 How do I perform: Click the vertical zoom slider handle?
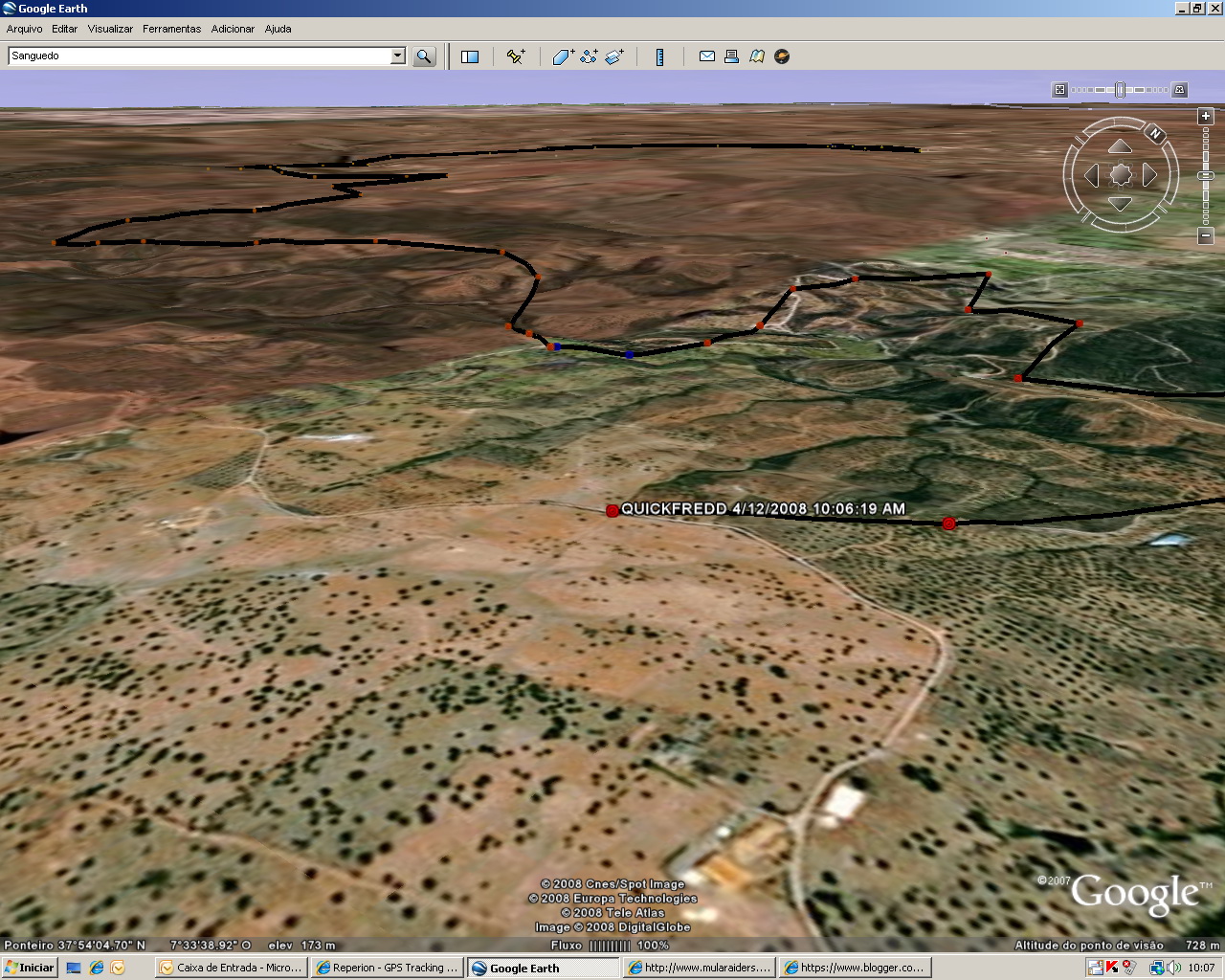pos(1206,176)
